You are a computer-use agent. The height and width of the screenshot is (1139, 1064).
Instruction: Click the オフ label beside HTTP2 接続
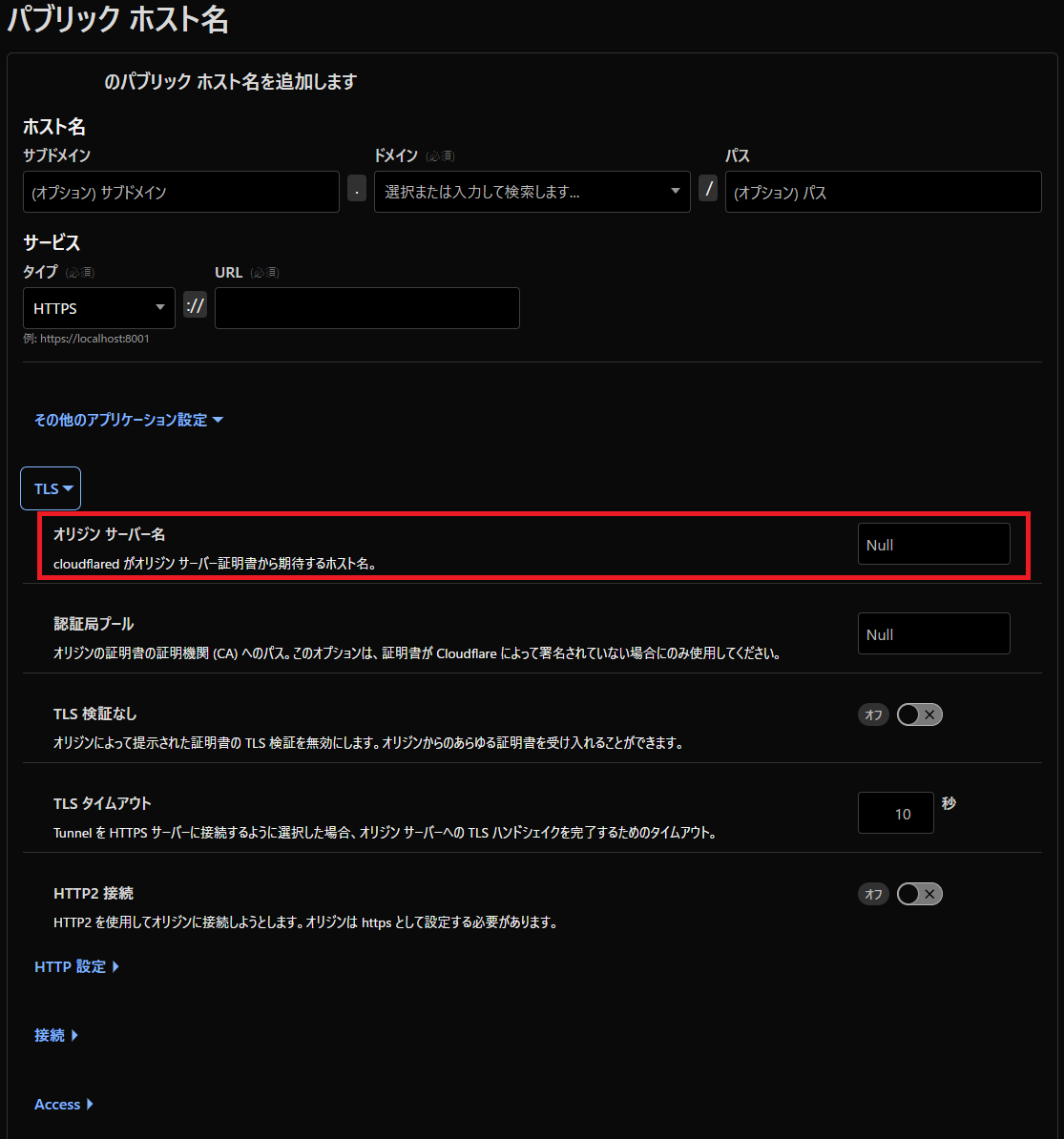click(x=873, y=894)
